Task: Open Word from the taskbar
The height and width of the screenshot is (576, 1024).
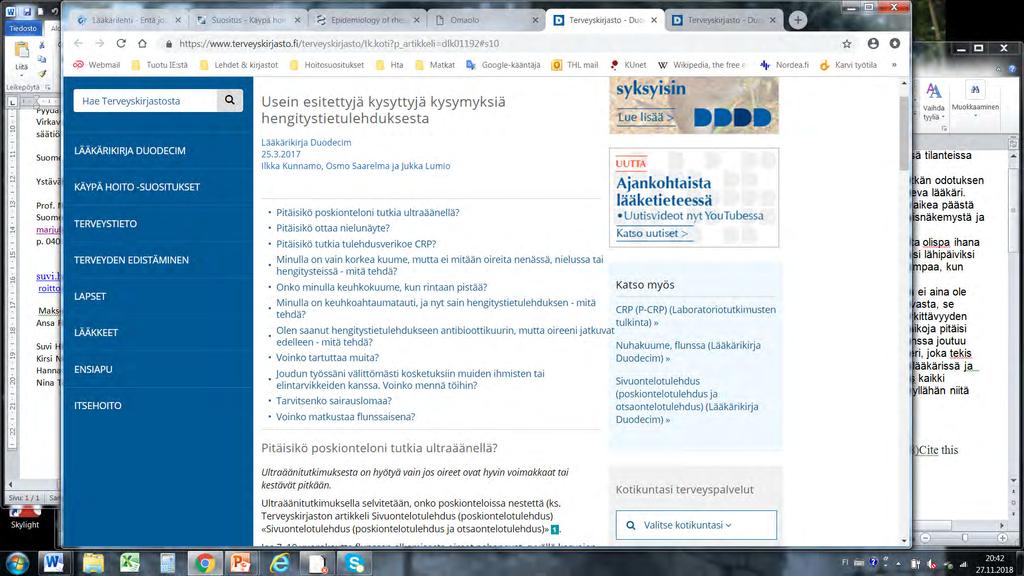Action: tap(54, 563)
